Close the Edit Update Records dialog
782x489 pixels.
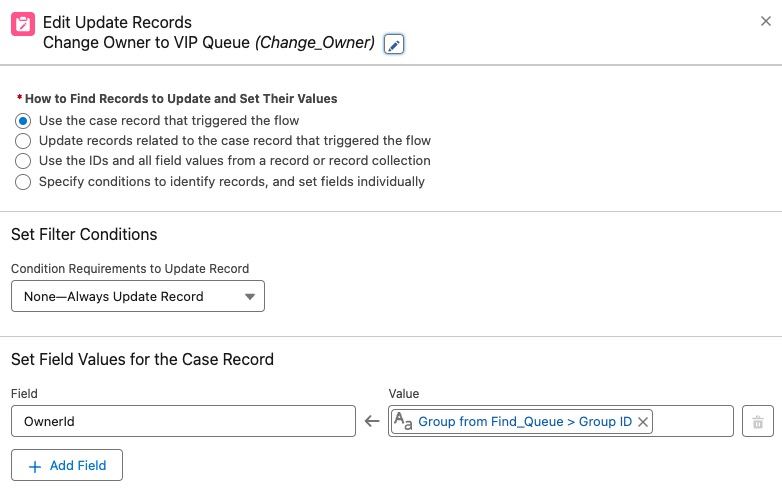766,21
